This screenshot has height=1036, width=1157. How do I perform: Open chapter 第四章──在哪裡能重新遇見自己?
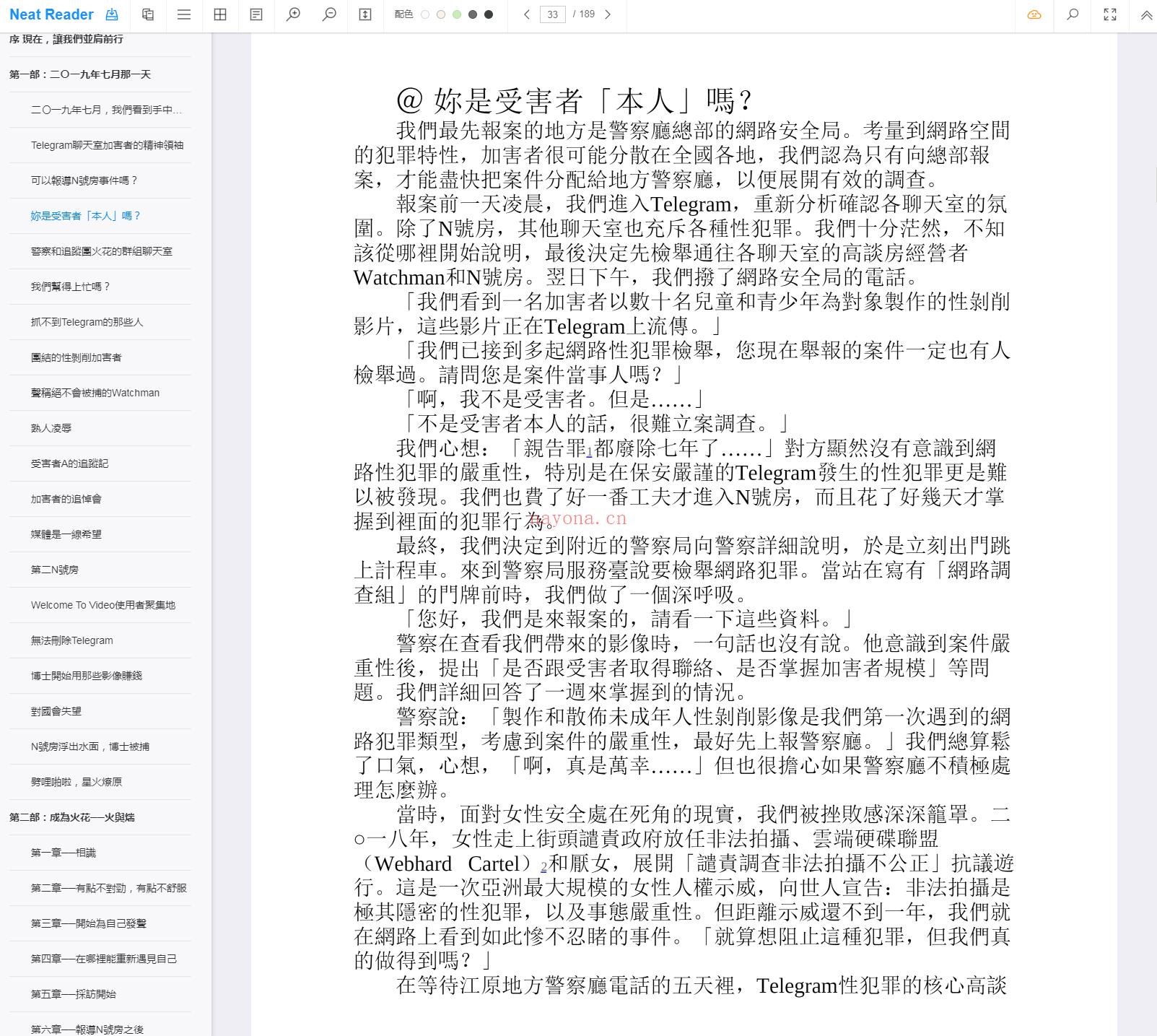(x=103, y=959)
